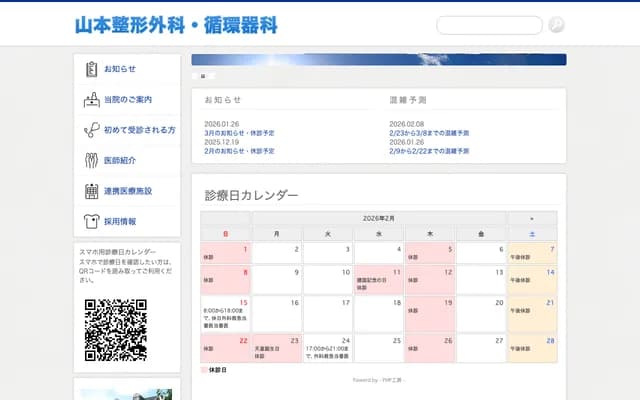640x400 pixels.
Task: Click the building icon beside 連携医療施設
Action: pos(92,190)
